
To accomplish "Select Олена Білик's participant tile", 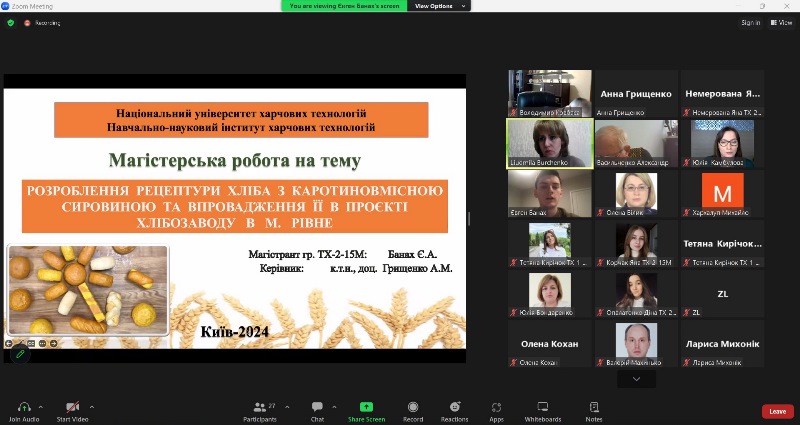I will pyautogui.click(x=636, y=194).
